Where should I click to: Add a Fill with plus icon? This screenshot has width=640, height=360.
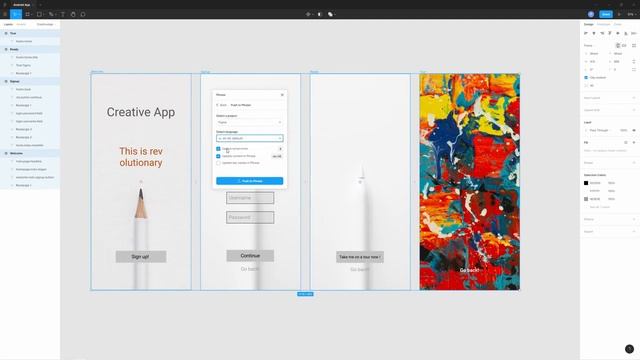click(x=634, y=142)
